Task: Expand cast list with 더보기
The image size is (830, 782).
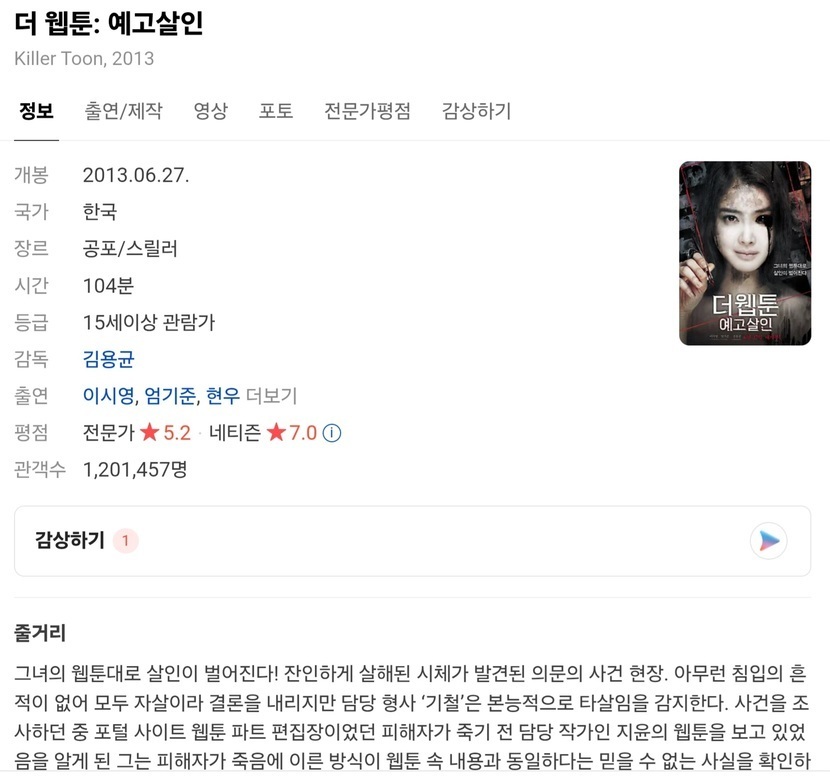Action: coord(272,396)
